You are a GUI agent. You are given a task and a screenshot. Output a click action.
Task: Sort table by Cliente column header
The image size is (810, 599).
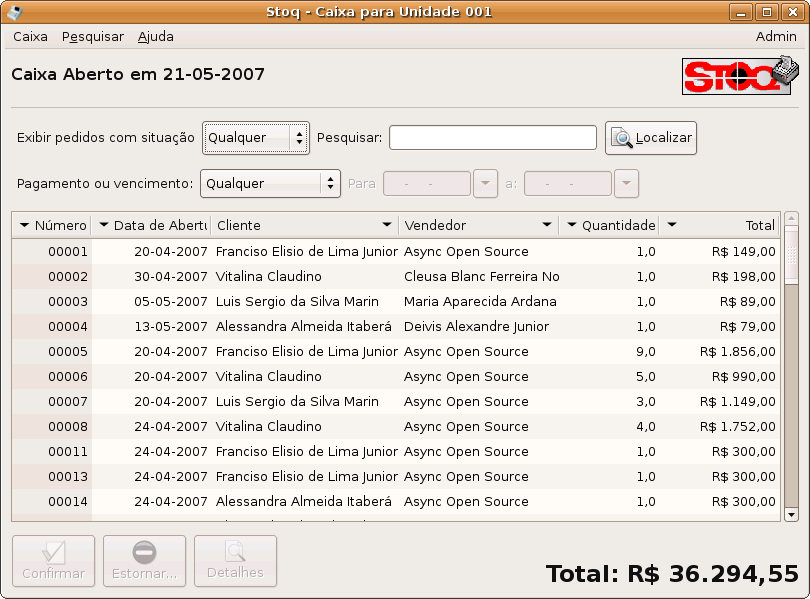[x=303, y=226]
